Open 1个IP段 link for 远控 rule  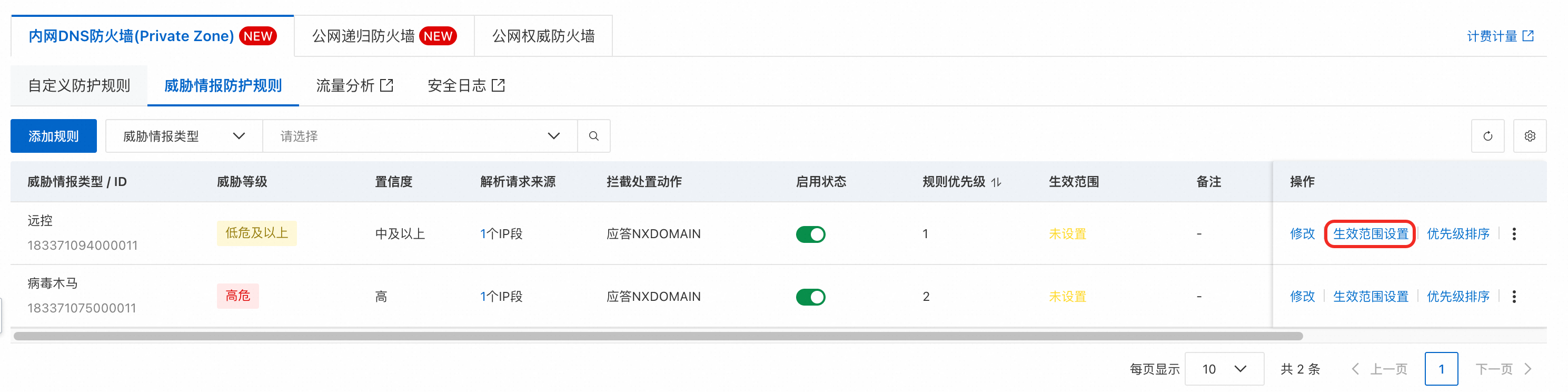pyautogui.click(x=501, y=234)
